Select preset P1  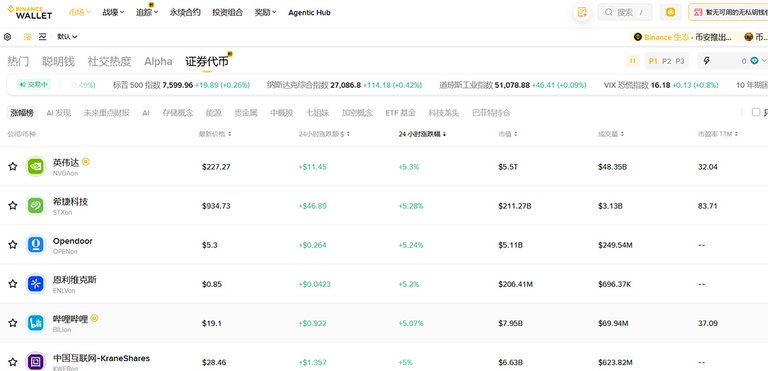653,61
